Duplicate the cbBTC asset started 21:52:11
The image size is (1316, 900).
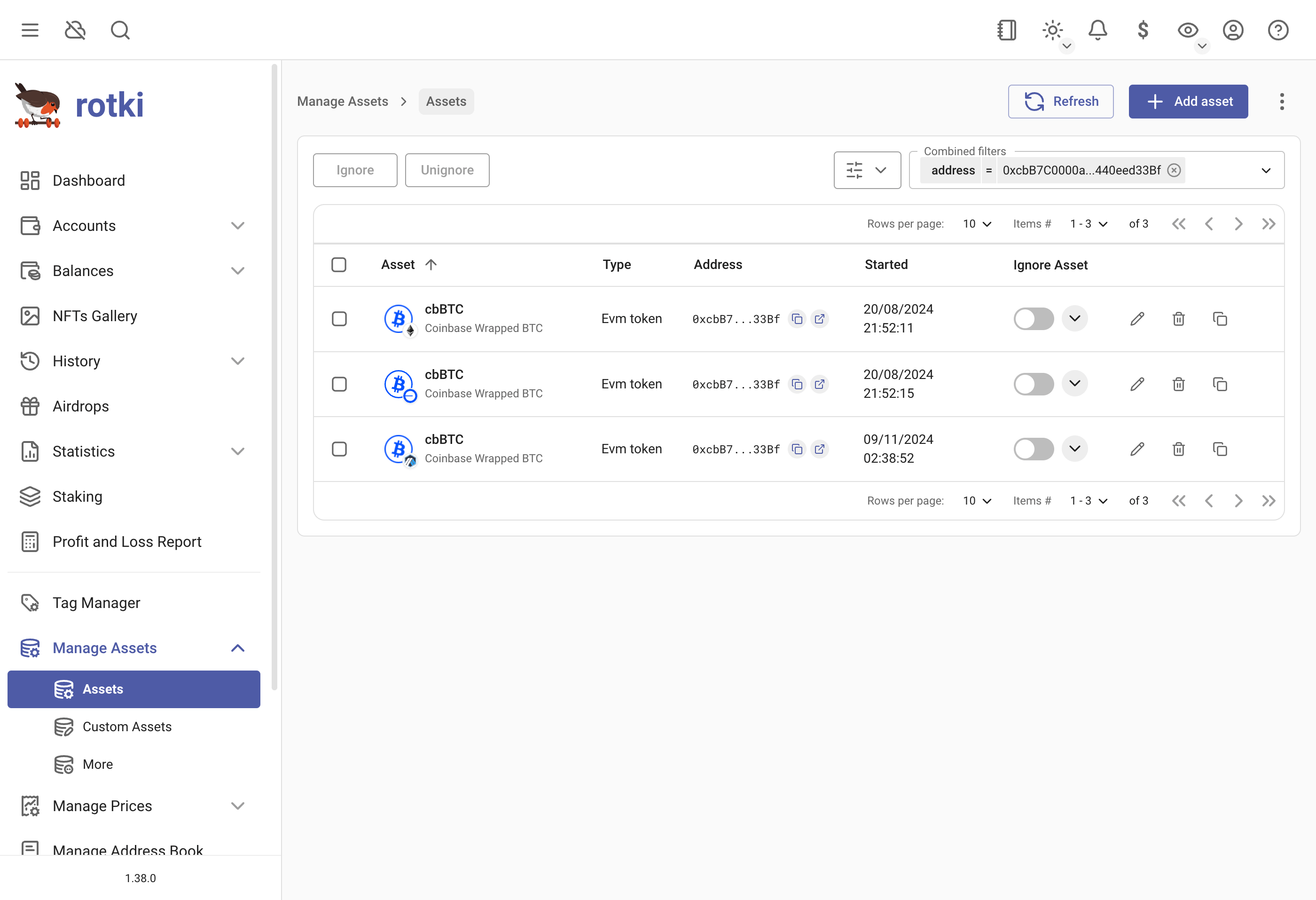click(x=1220, y=319)
